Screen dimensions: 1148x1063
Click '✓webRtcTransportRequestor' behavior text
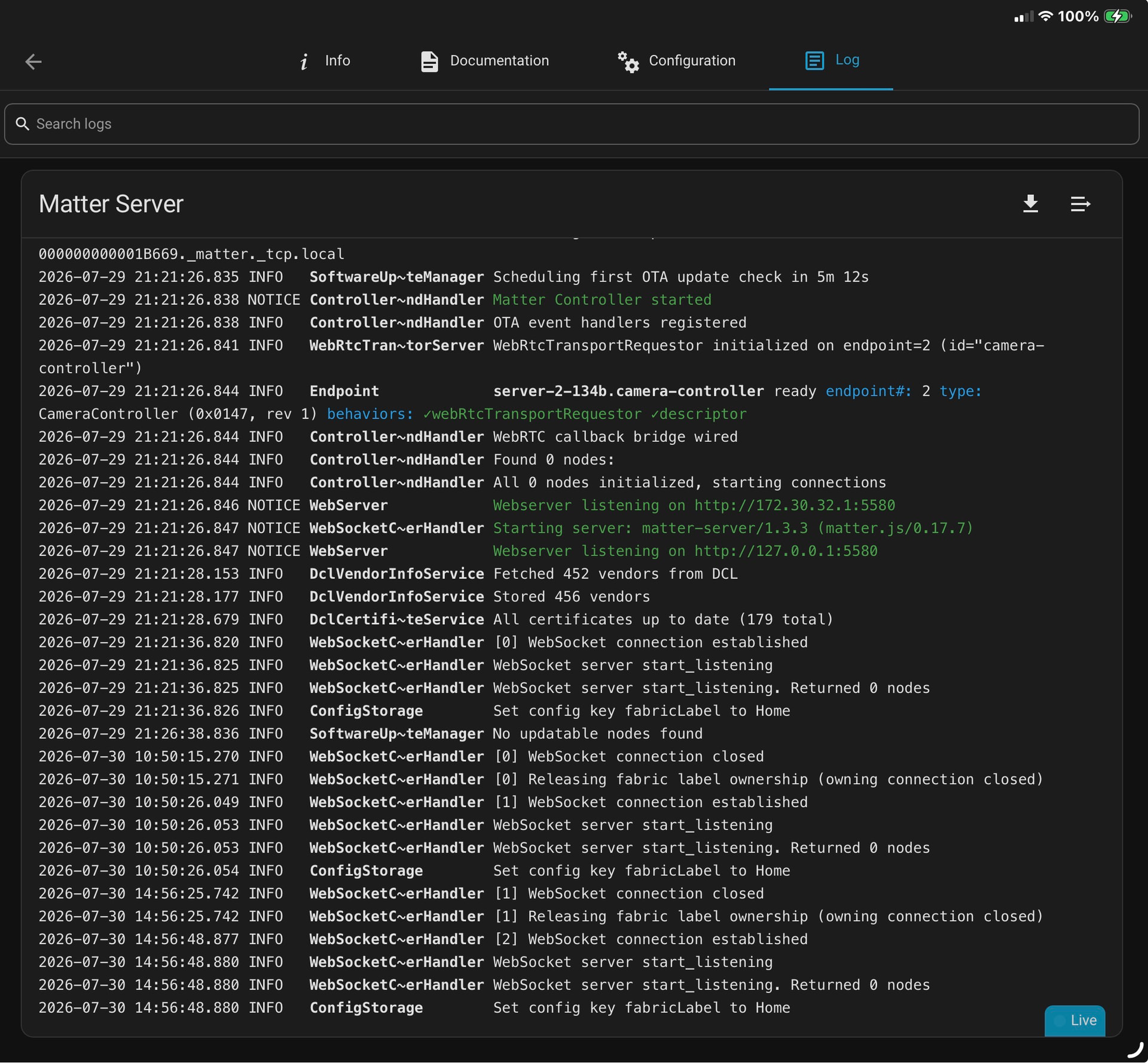coord(532,414)
